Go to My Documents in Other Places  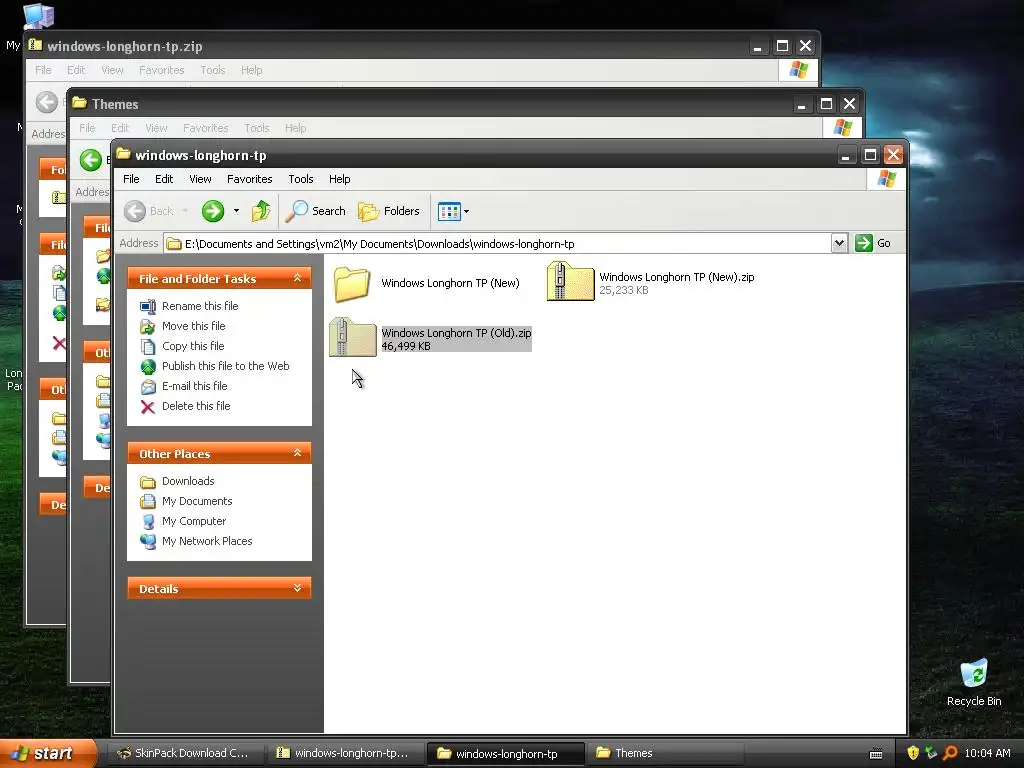[x=197, y=502]
